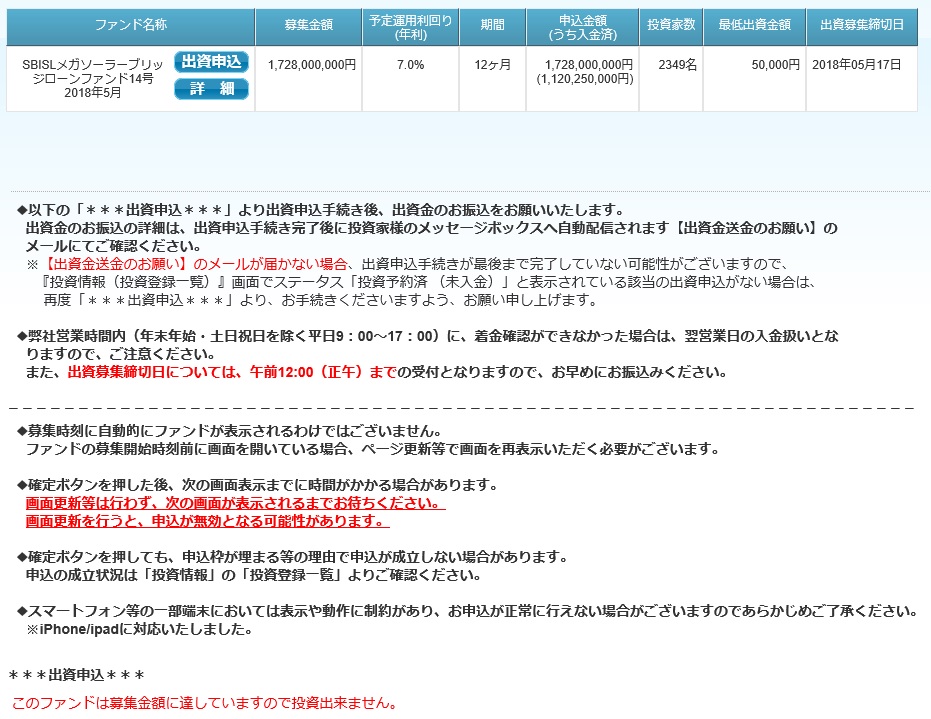Image resolution: width=931 pixels, height=719 pixels.
Task: Select the fund name SBISLメガソーラーブリッジローンファンド14号
Action: [x=92, y=71]
